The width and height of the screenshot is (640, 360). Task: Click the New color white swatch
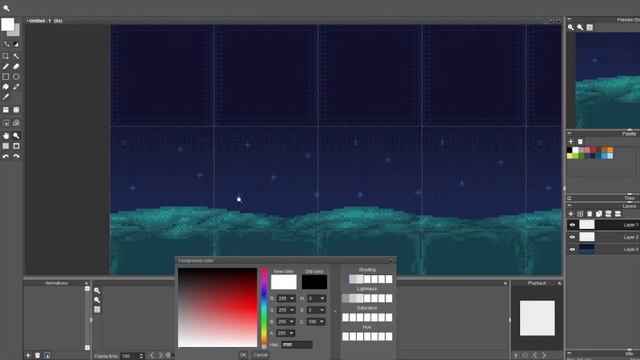pyautogui.click(x=284, y=282)
